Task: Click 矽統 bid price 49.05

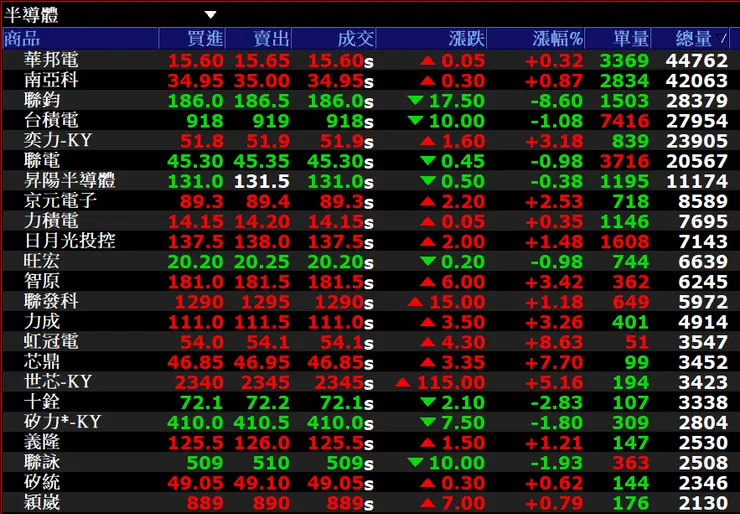Action: (x=195, y=483)
